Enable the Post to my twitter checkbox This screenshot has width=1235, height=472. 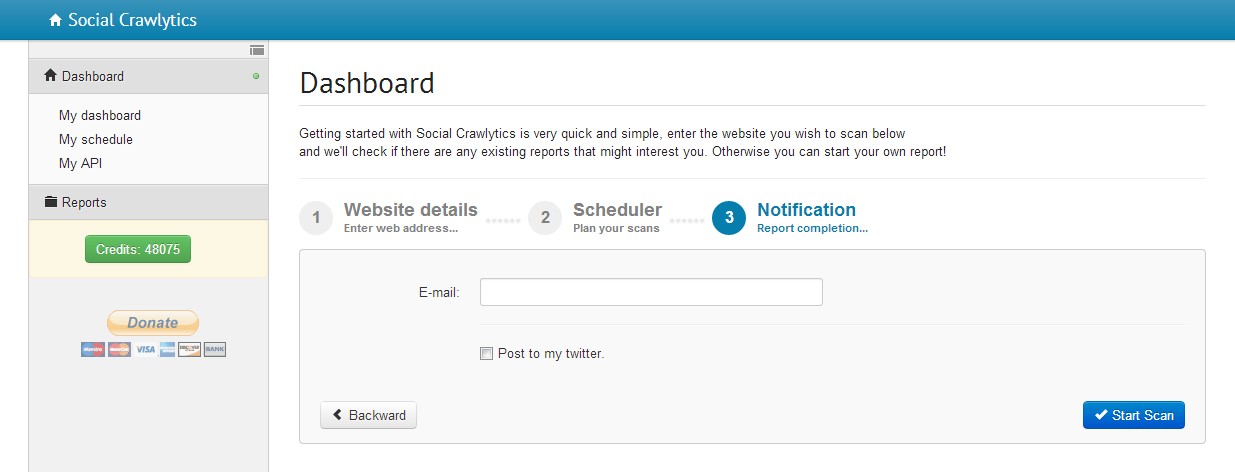click(x=487, y=353)
